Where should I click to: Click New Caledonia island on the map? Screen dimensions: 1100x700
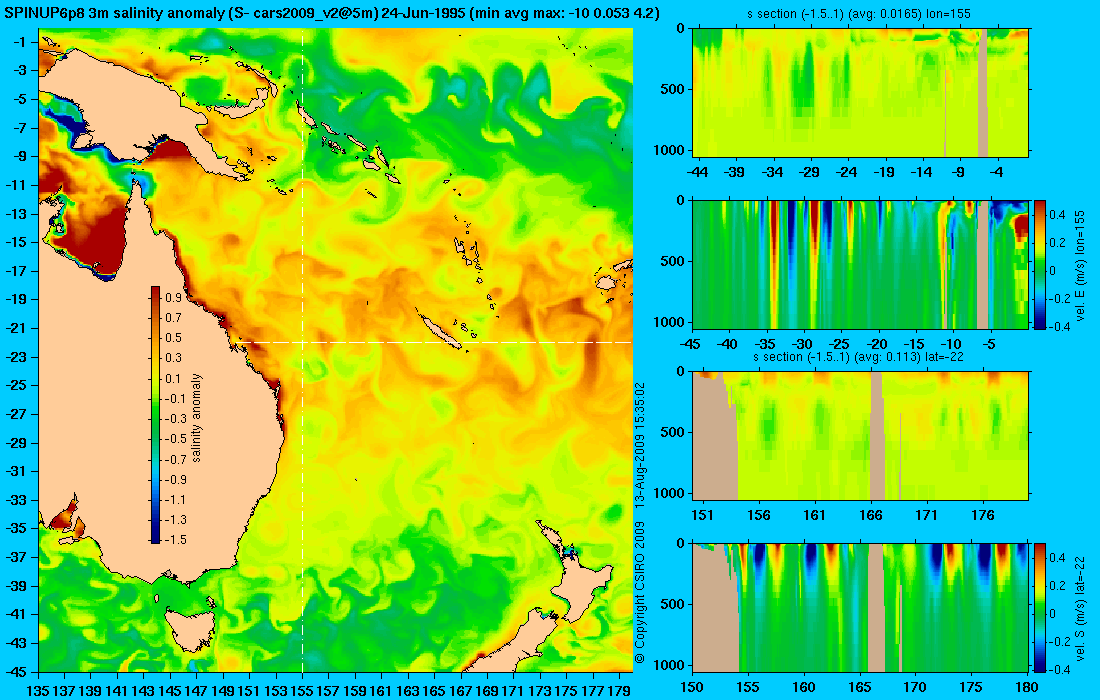[441, 330]
